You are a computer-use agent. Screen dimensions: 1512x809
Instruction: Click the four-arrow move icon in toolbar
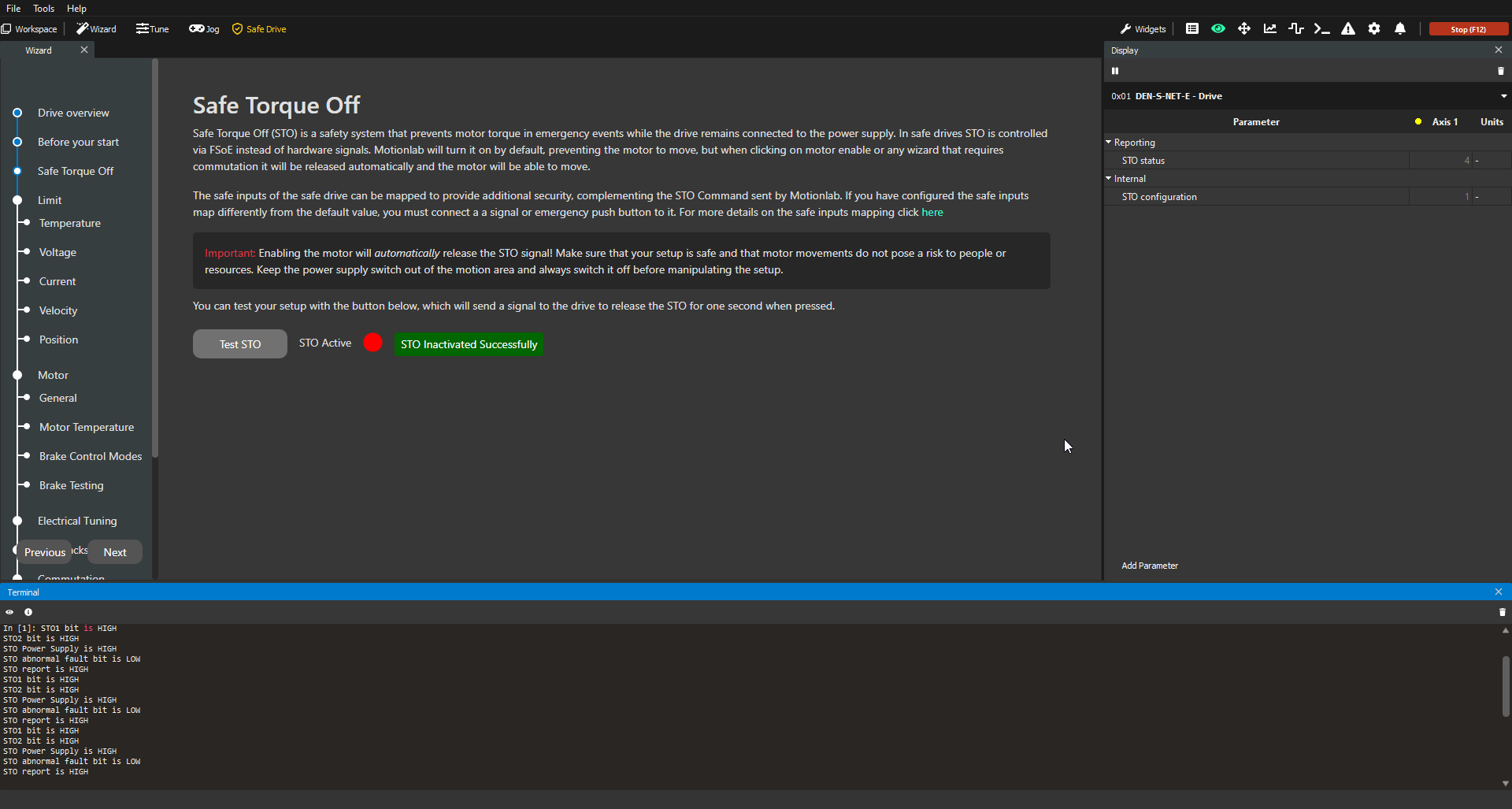[x=1244, y=29]
